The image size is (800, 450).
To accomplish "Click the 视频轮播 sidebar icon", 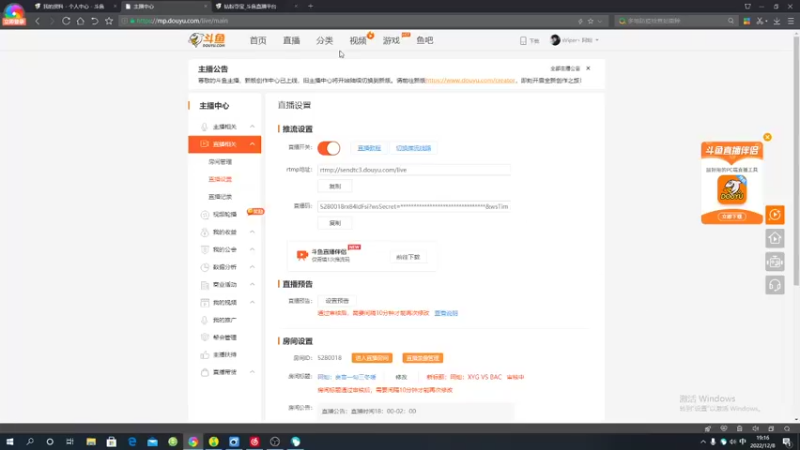I will click(205, 215).
